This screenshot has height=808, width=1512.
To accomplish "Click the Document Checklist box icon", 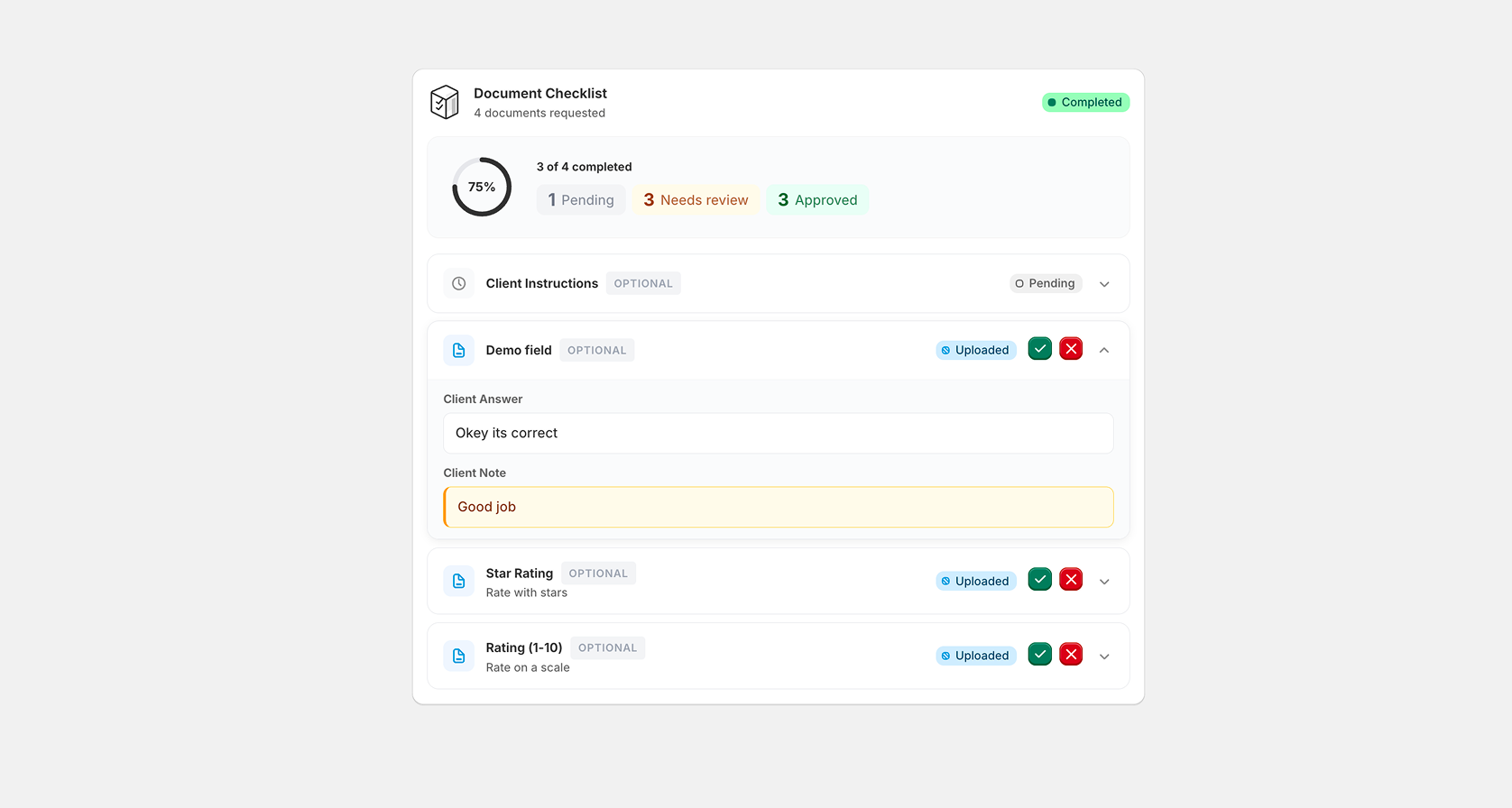I will (x=445, y=102).
